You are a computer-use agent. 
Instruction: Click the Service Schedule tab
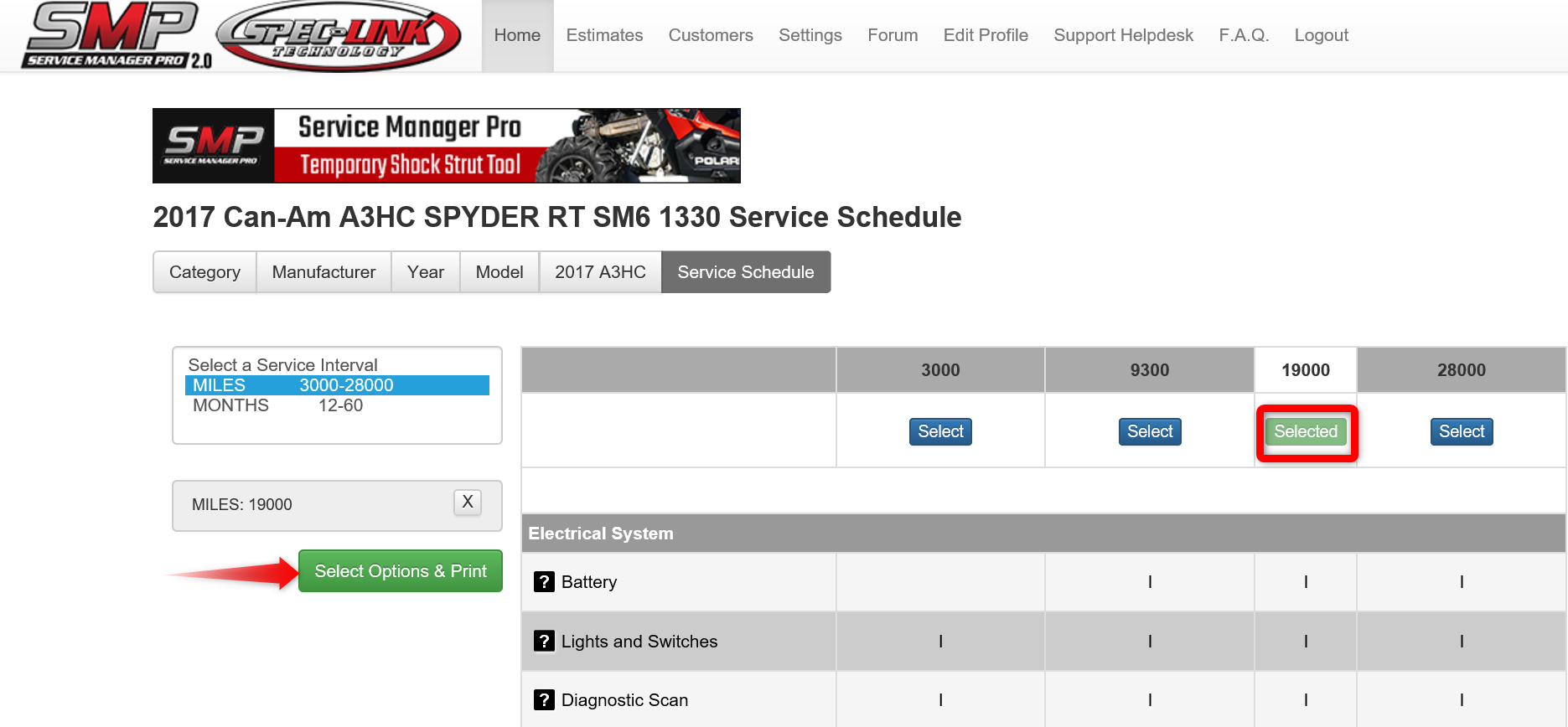[746, 272]
